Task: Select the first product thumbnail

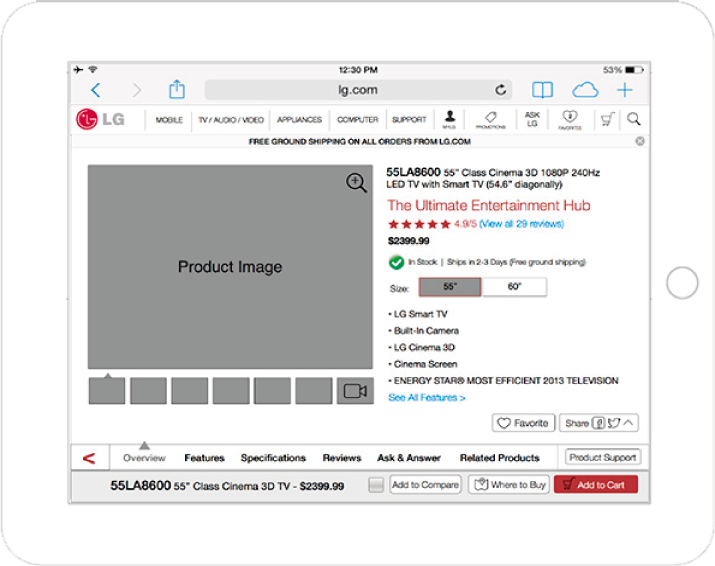Action: pyautogui.click(x=107, y=391)
